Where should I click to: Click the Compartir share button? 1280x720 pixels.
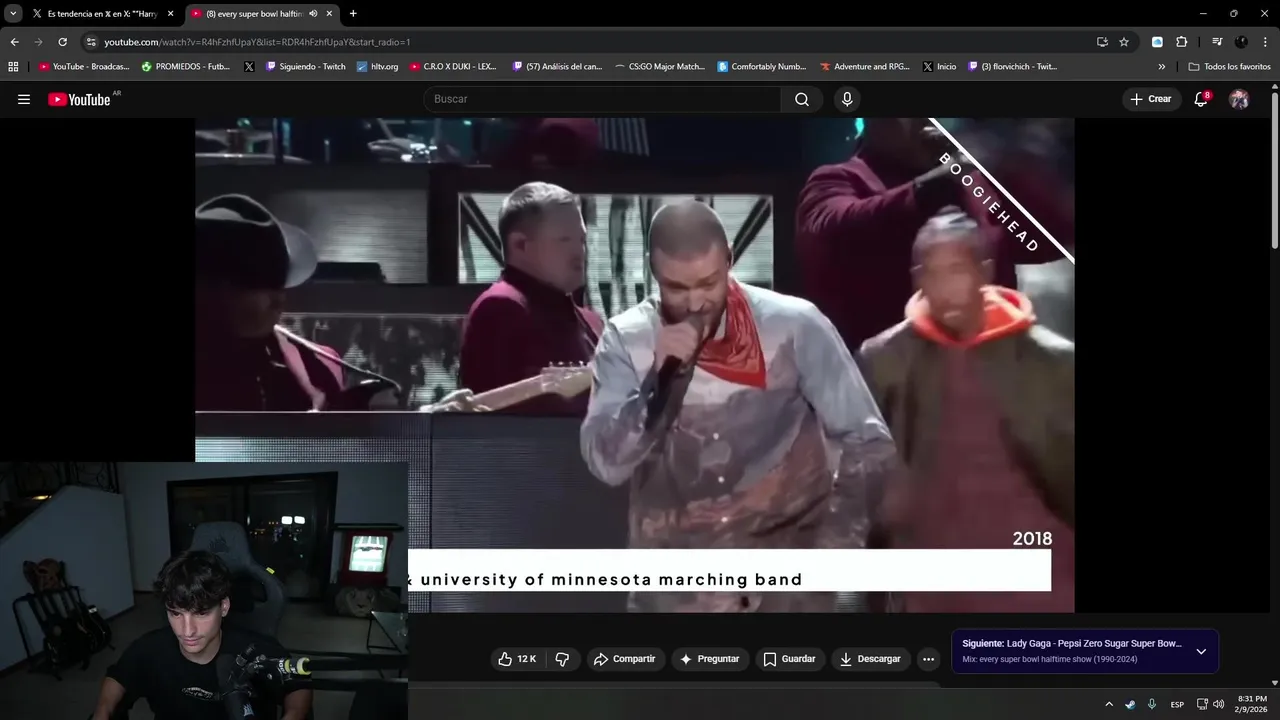click(625, 659)
